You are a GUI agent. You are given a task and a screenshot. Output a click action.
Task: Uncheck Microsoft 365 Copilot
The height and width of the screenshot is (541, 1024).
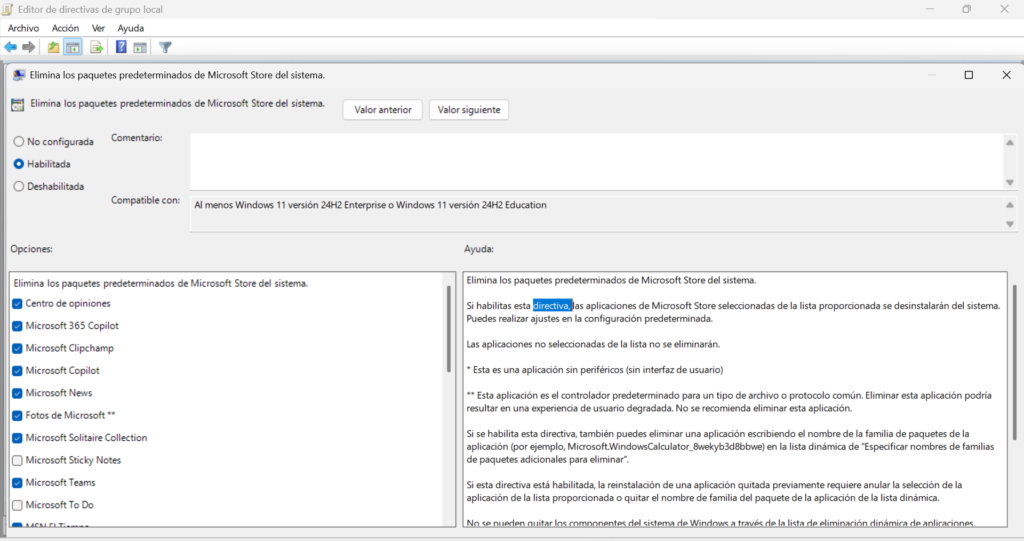[18, 326]
